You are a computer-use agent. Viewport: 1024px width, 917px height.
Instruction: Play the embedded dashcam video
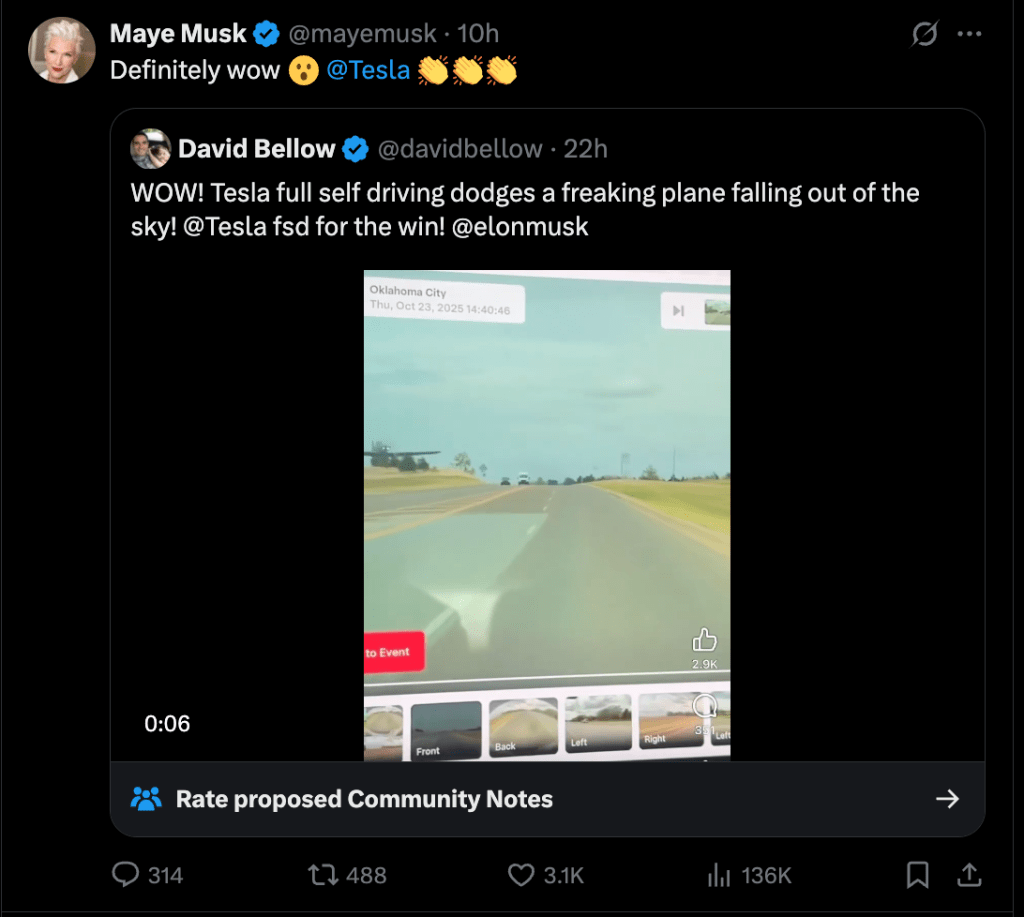click(546, 500)
